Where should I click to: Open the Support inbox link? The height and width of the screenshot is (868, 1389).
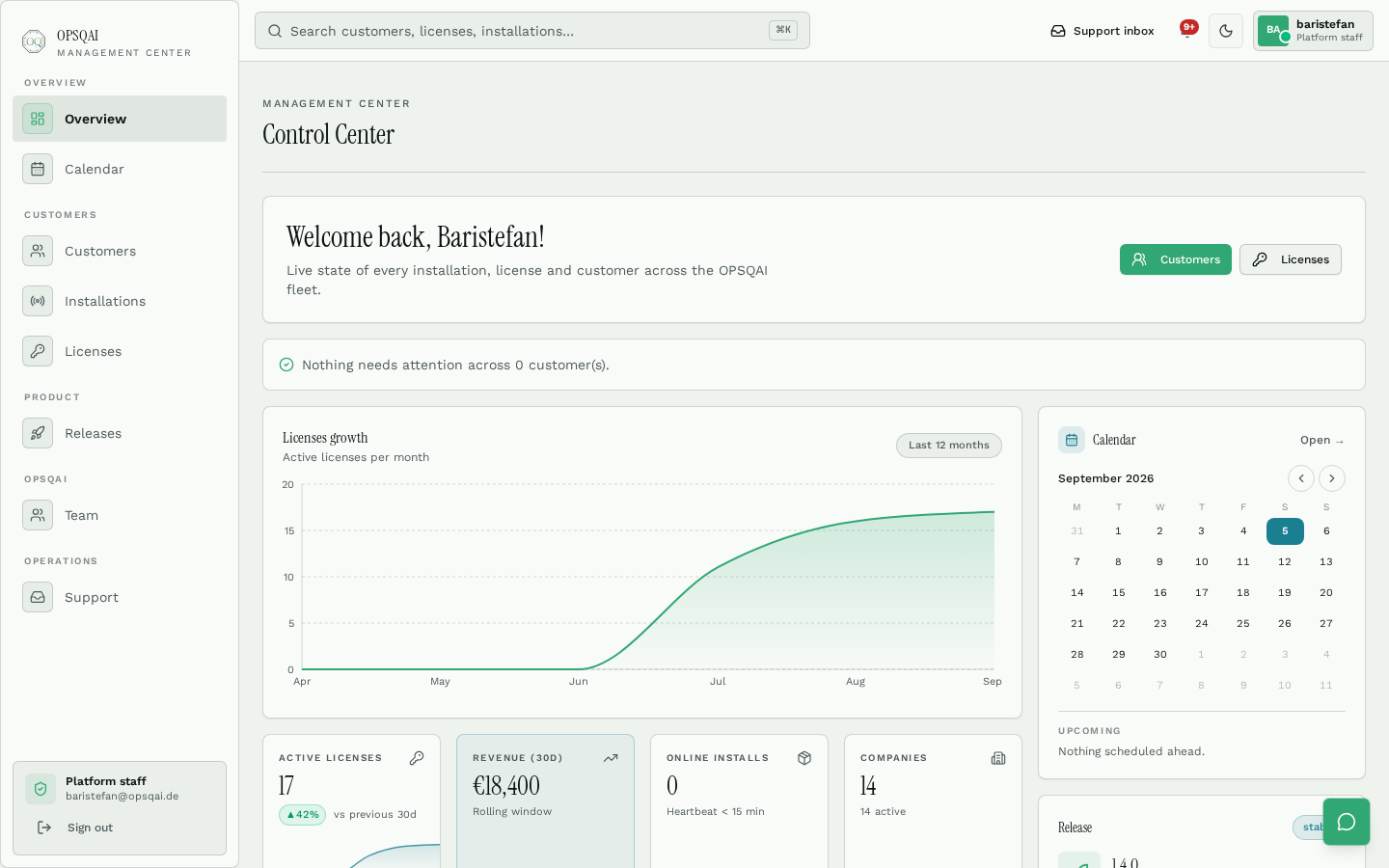click(x=1103, y=31)
